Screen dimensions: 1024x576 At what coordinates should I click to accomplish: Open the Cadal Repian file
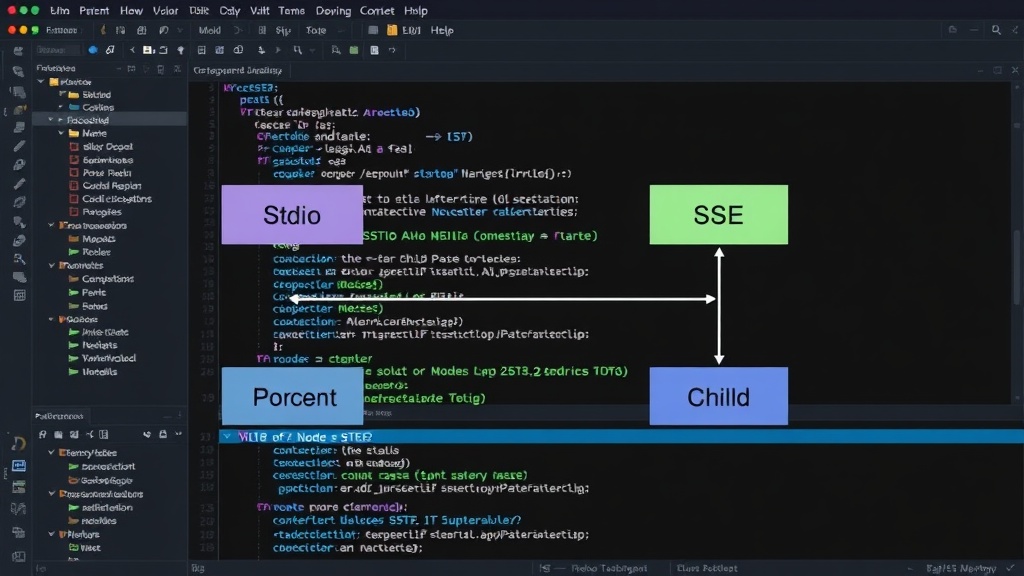point(112,185)
